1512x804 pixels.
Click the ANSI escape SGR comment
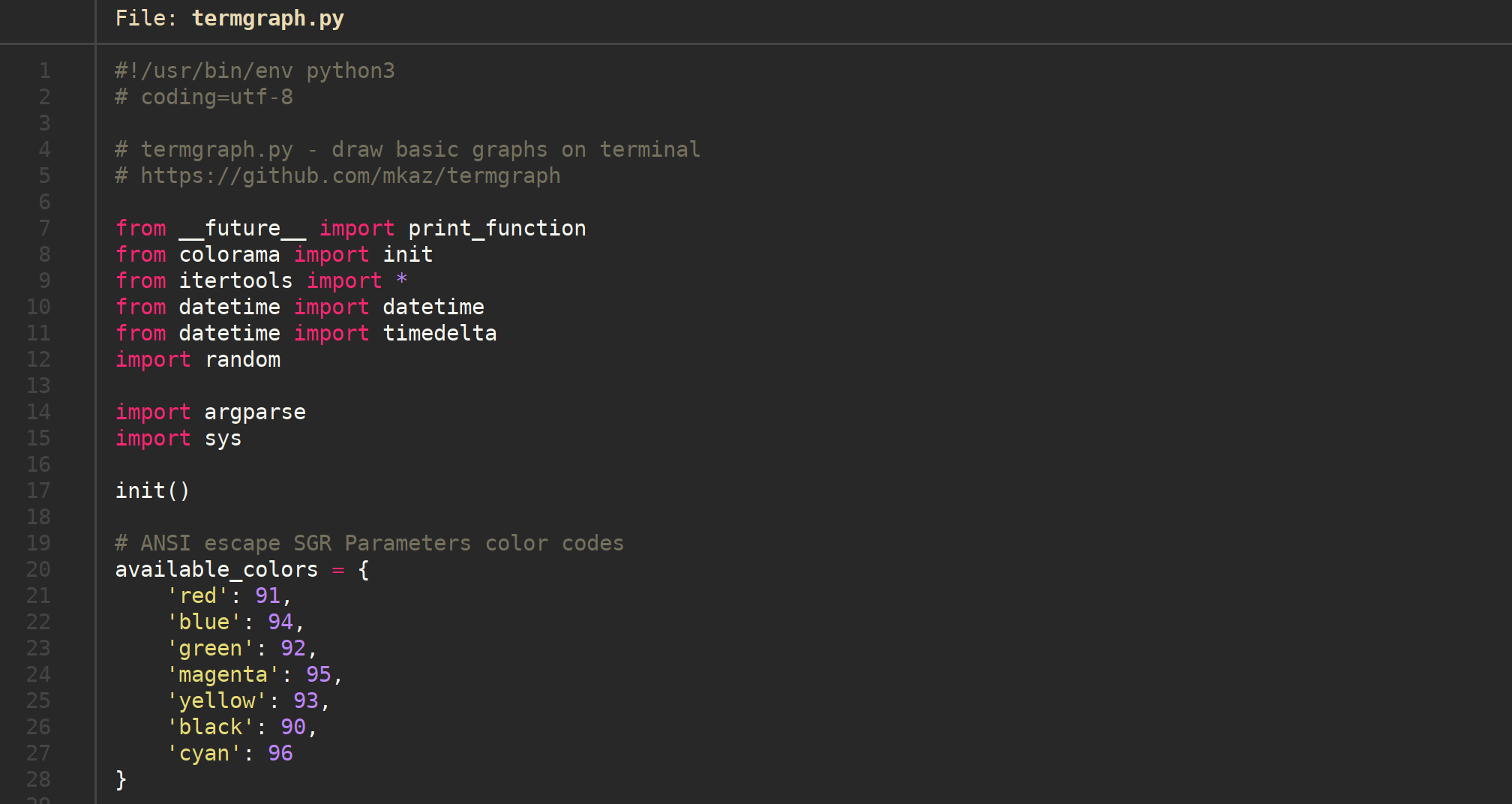369,543
